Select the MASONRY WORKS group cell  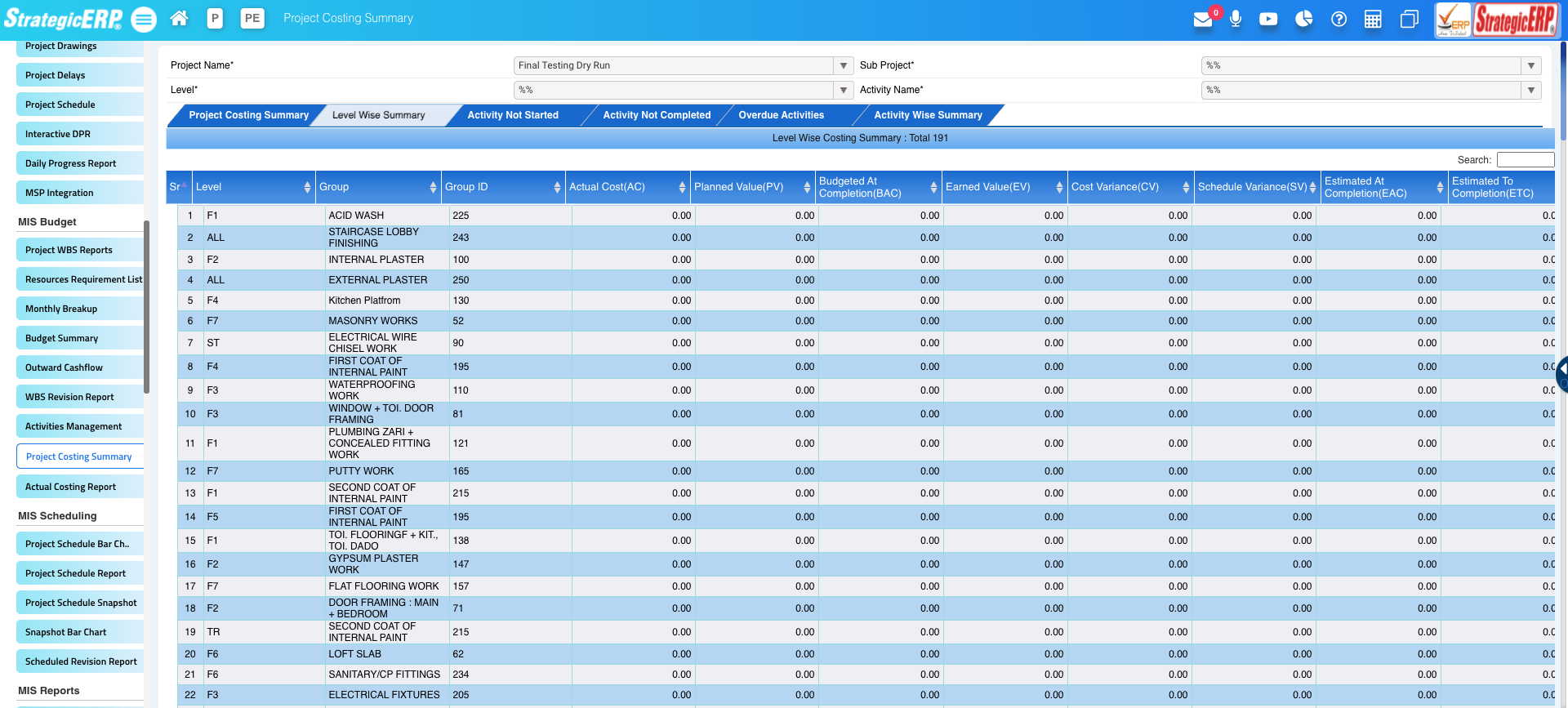pos(387,321)
